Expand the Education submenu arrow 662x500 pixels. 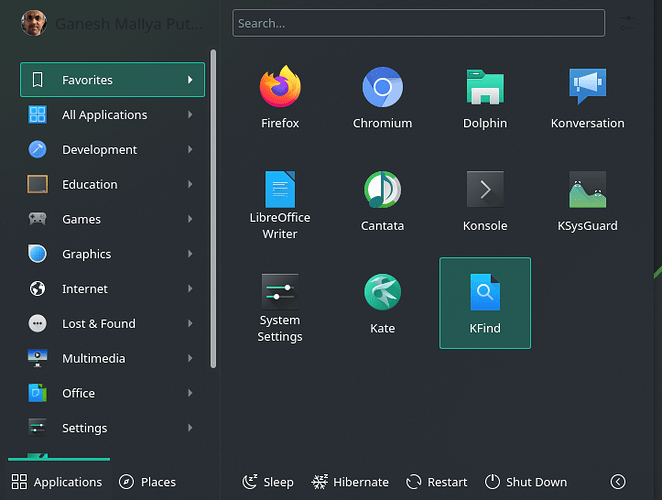coord(190,184)
